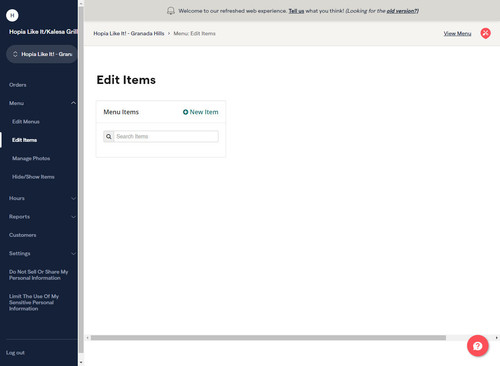Click the Menu Items panel heading
500x366 pixels.
(121, 112)
